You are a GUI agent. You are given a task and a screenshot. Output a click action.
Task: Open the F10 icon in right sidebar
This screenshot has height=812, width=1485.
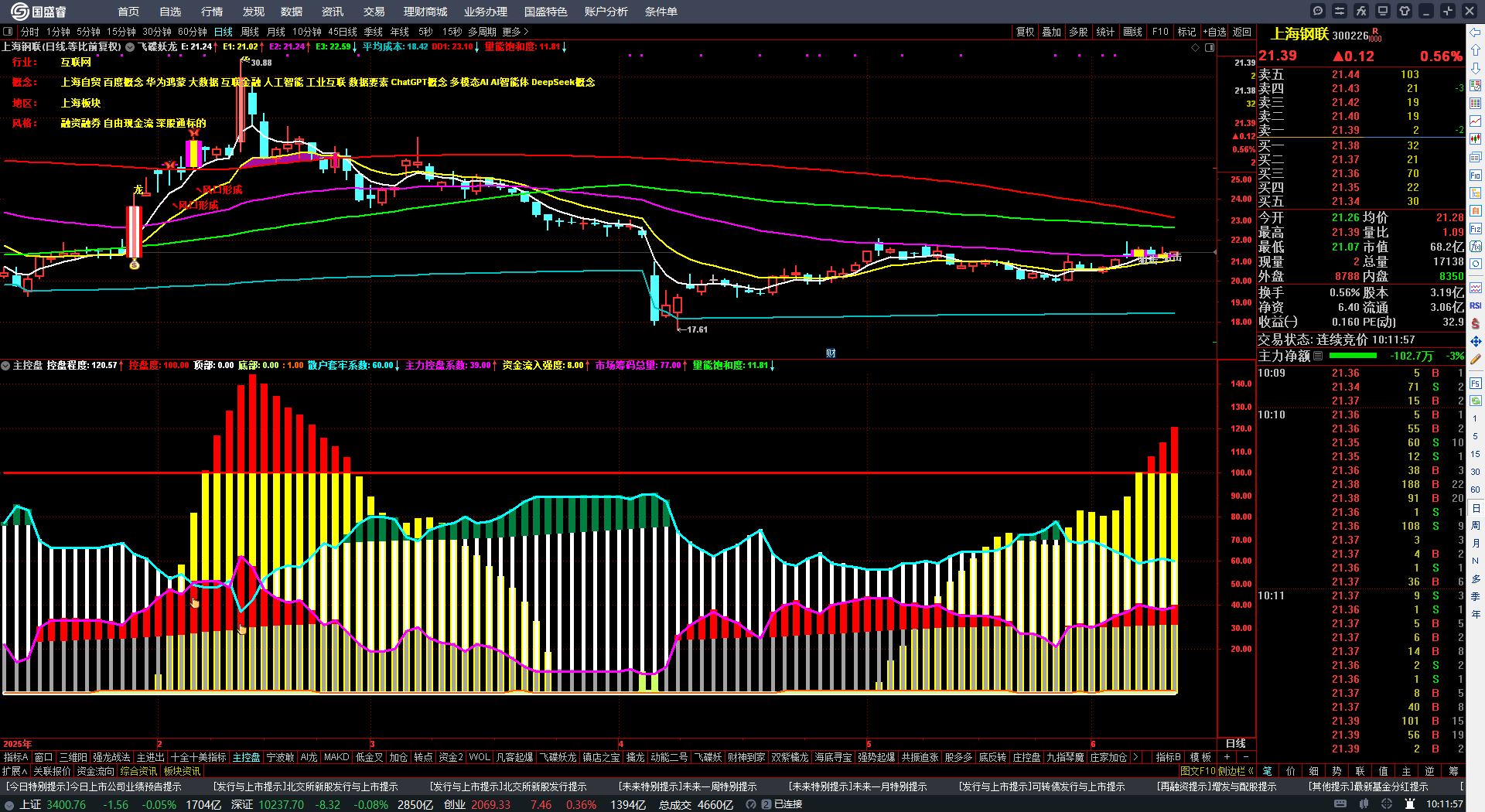click(x=1476, y=176)
